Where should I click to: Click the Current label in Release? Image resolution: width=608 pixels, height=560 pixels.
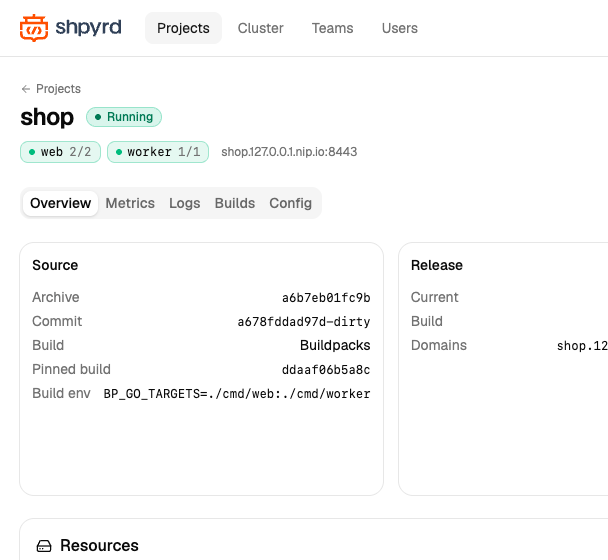434,297
